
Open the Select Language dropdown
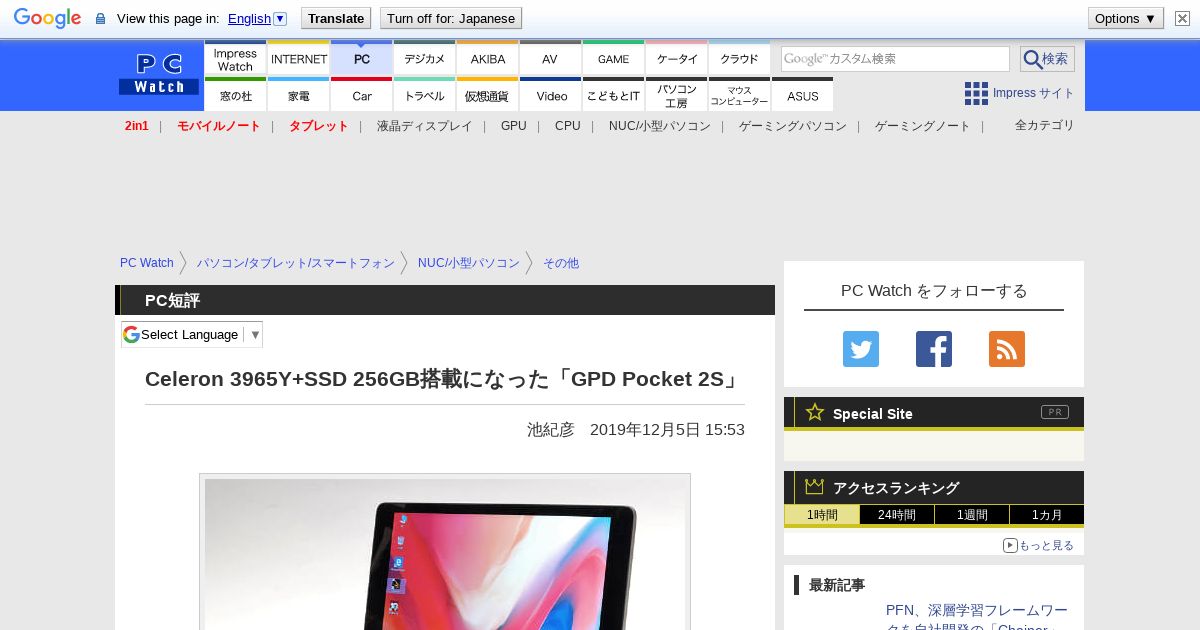coord(192,334)
